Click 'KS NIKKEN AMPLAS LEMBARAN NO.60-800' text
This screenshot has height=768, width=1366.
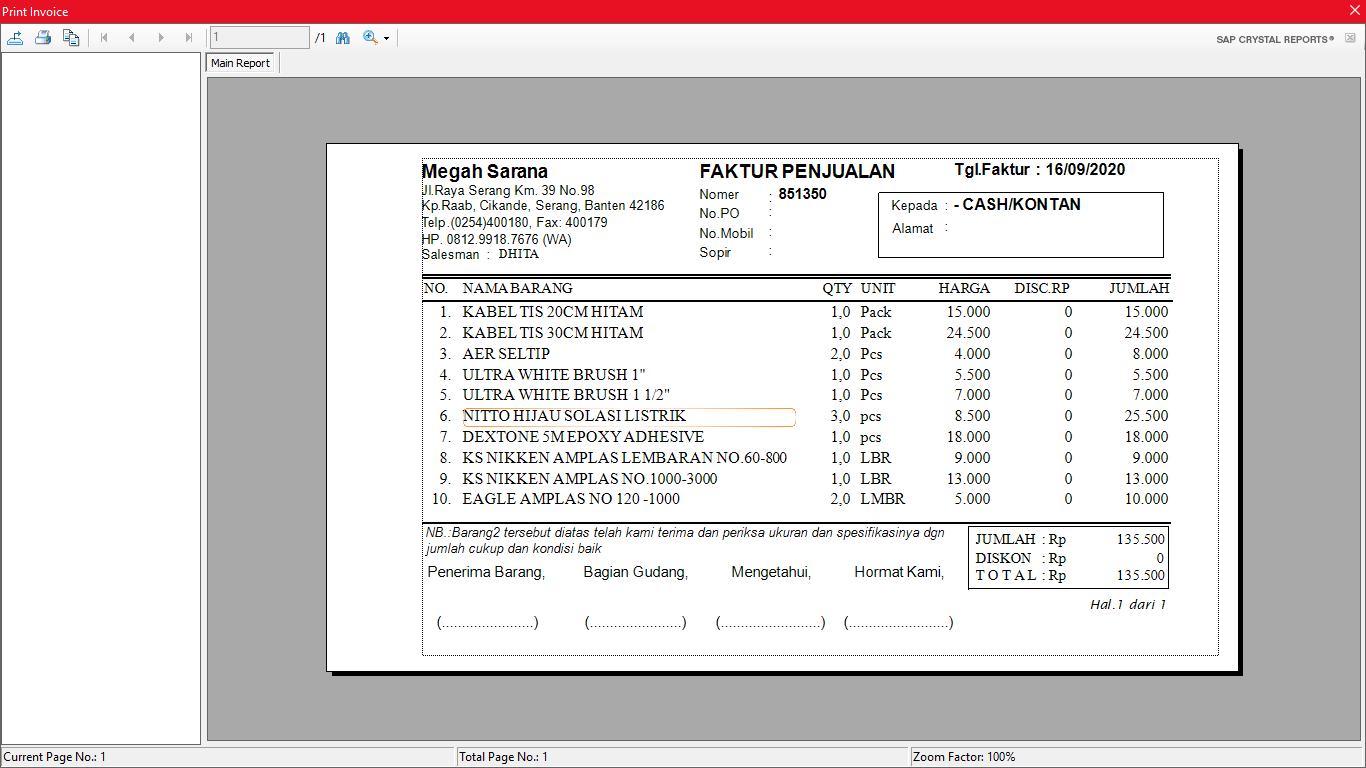(x=625, y=458)
